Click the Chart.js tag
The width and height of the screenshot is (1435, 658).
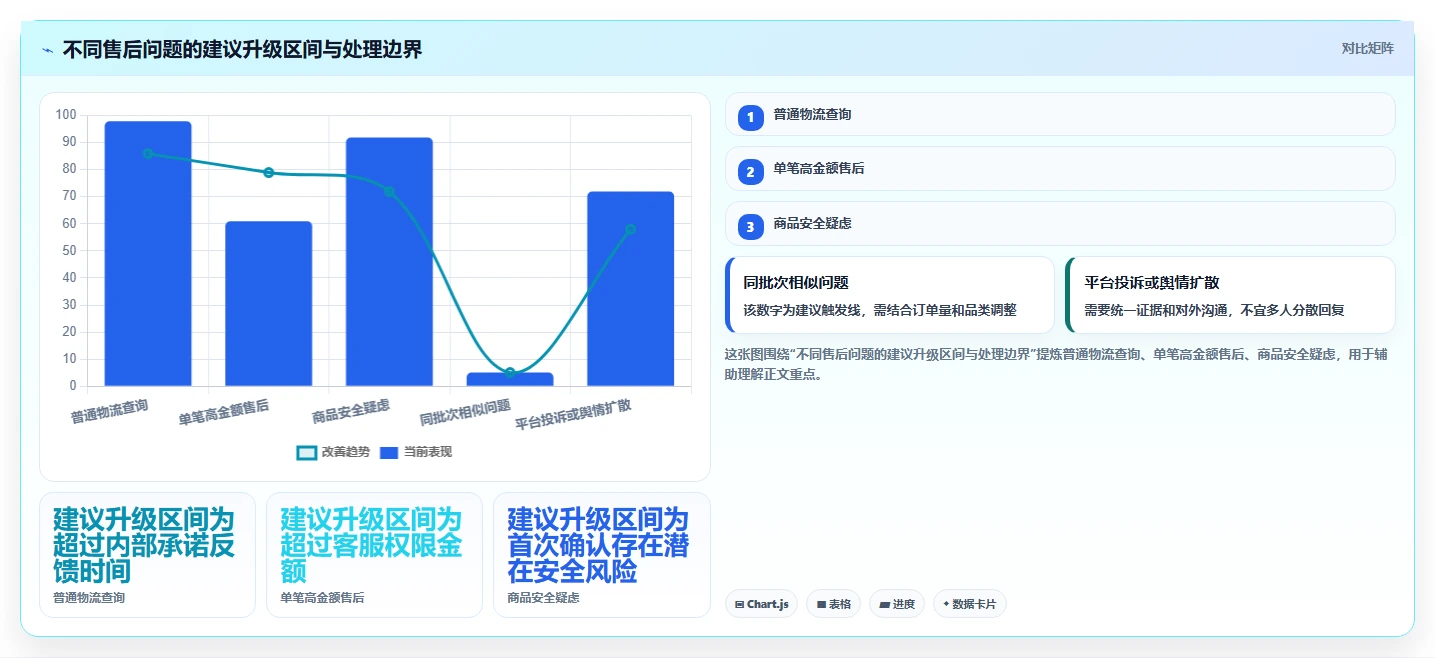761,604
